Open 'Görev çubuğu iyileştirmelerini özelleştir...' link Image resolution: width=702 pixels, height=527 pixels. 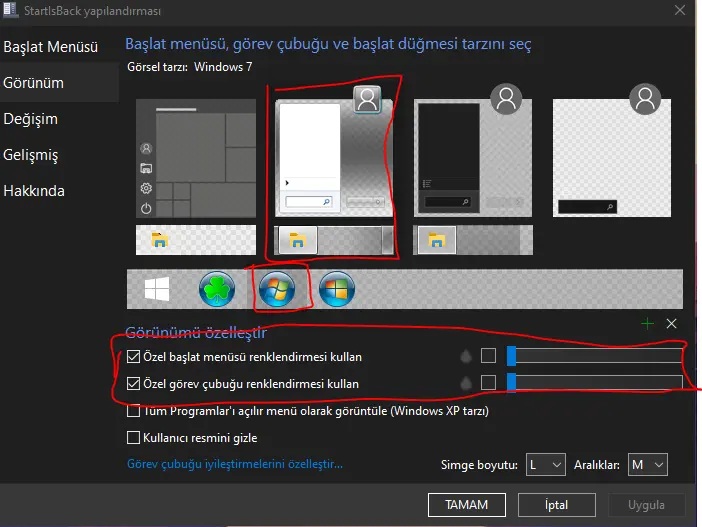click(x=235, y=464)
